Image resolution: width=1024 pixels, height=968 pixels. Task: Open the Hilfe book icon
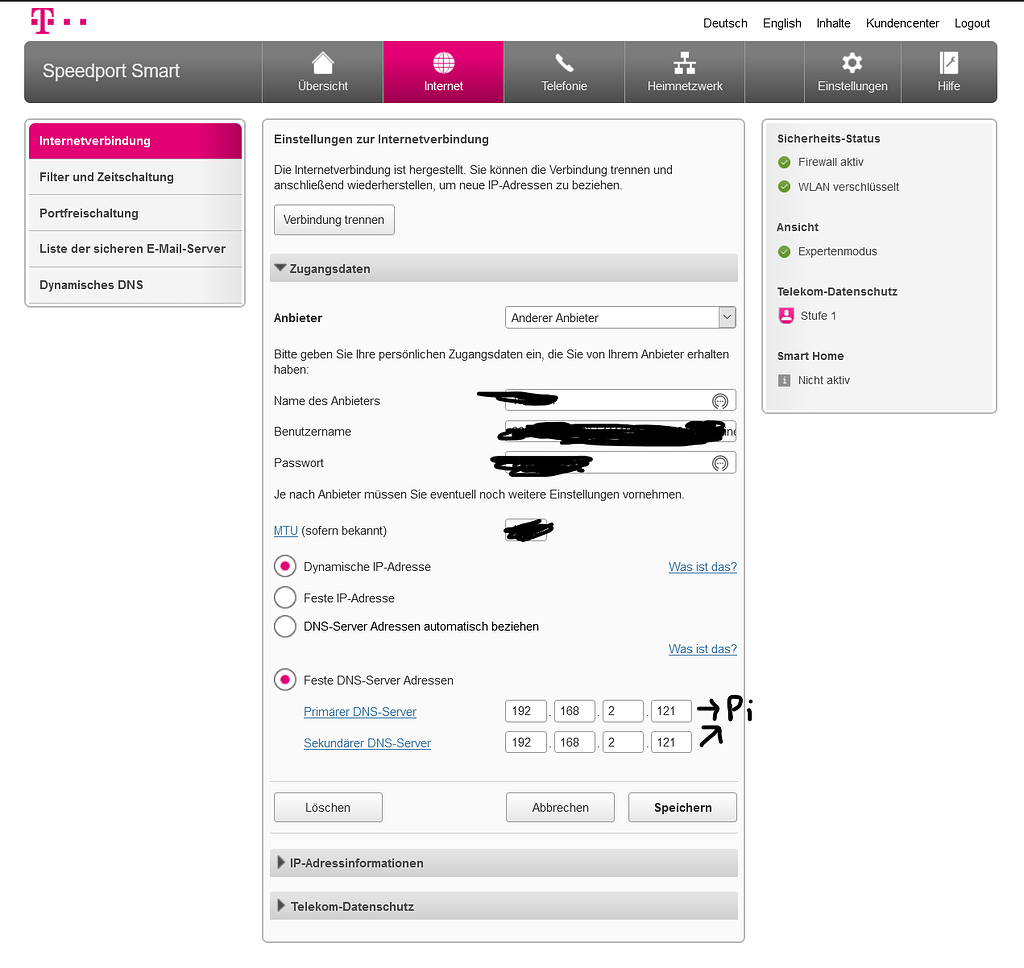tap(949, 64)
